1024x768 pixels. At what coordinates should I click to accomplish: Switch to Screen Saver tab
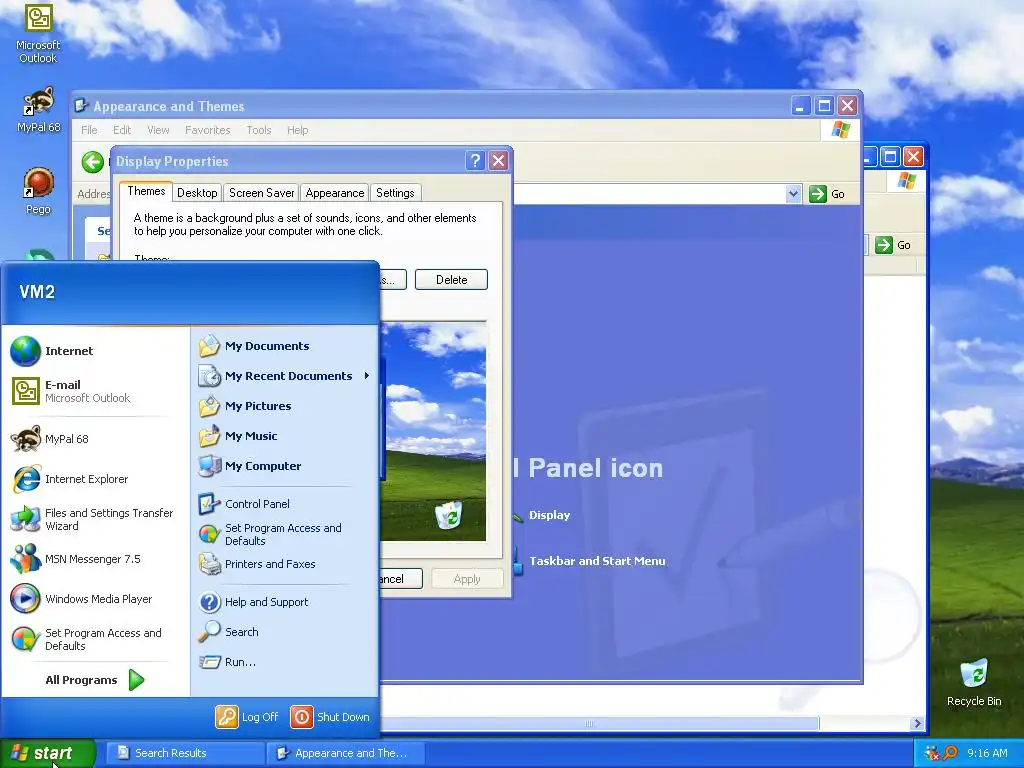point(261,193)
